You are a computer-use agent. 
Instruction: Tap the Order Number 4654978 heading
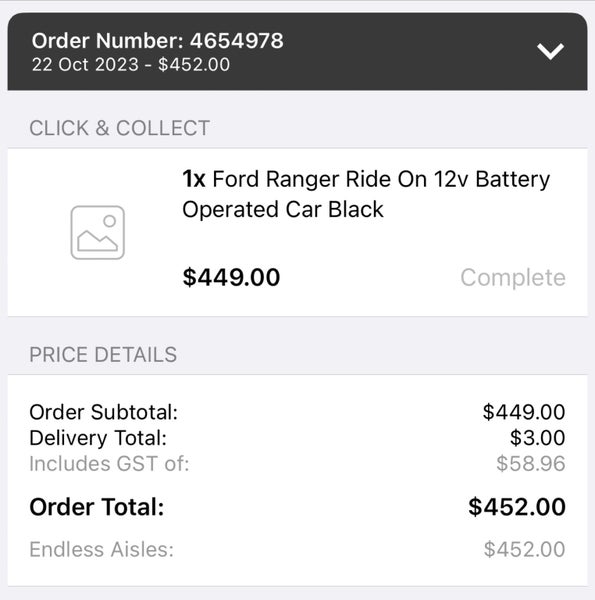tap(157, 41)
